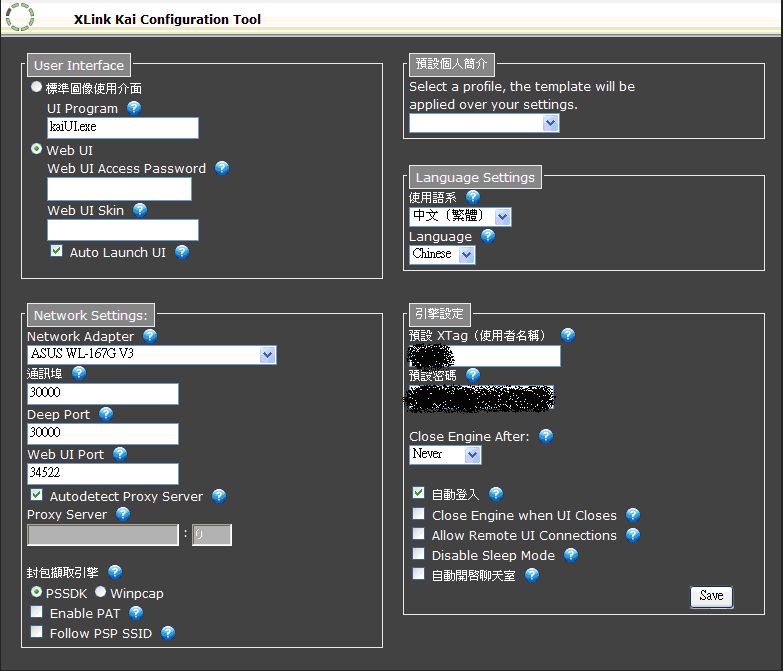Enable the PAT checkbox
Viewport: 783px width, 671px height.
pos(36,612)
